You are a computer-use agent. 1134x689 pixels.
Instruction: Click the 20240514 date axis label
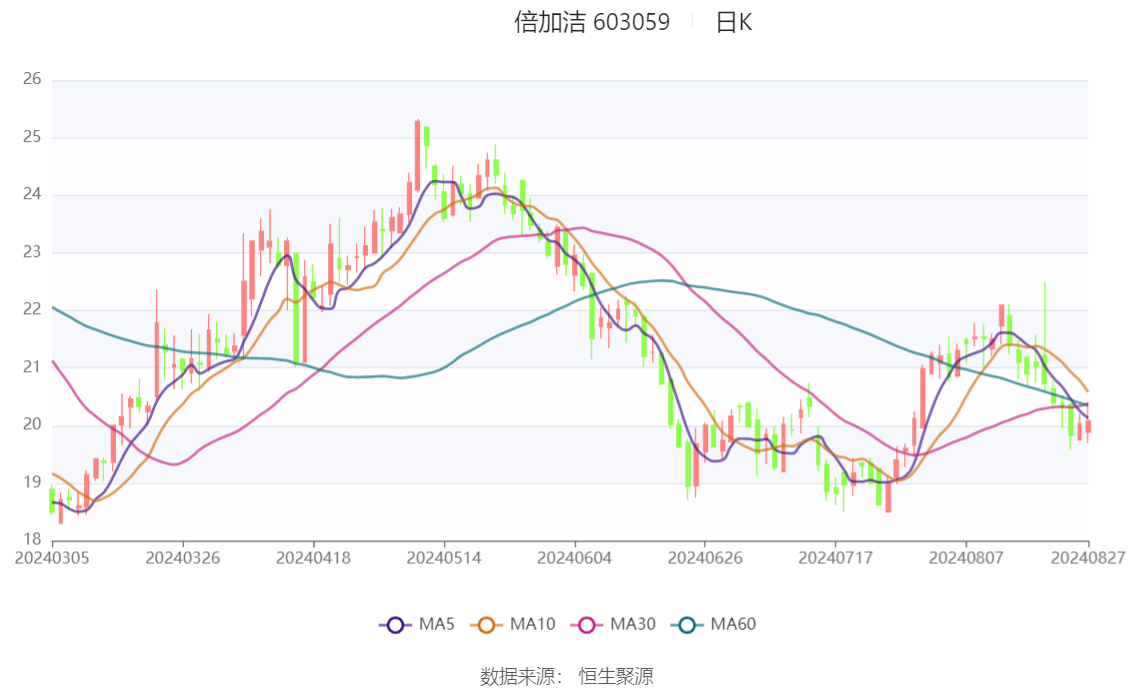444,558
